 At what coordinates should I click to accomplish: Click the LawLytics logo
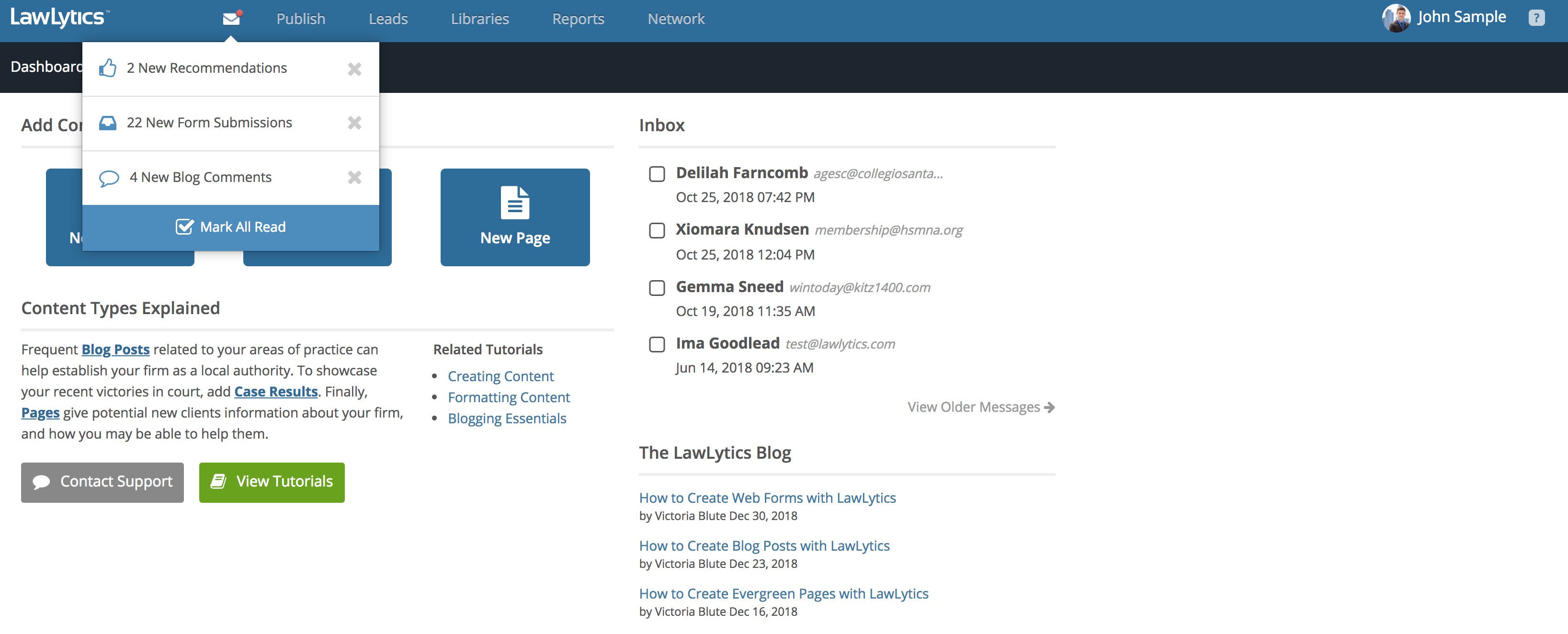60,17
